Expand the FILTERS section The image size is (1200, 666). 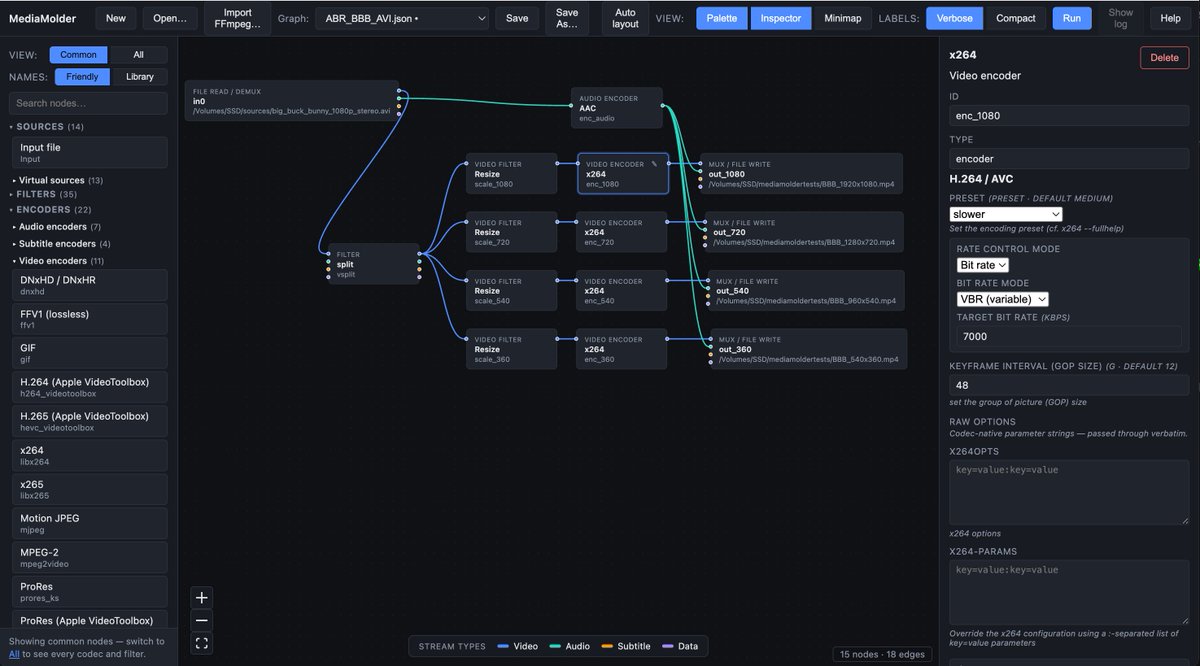coord(46,194)
